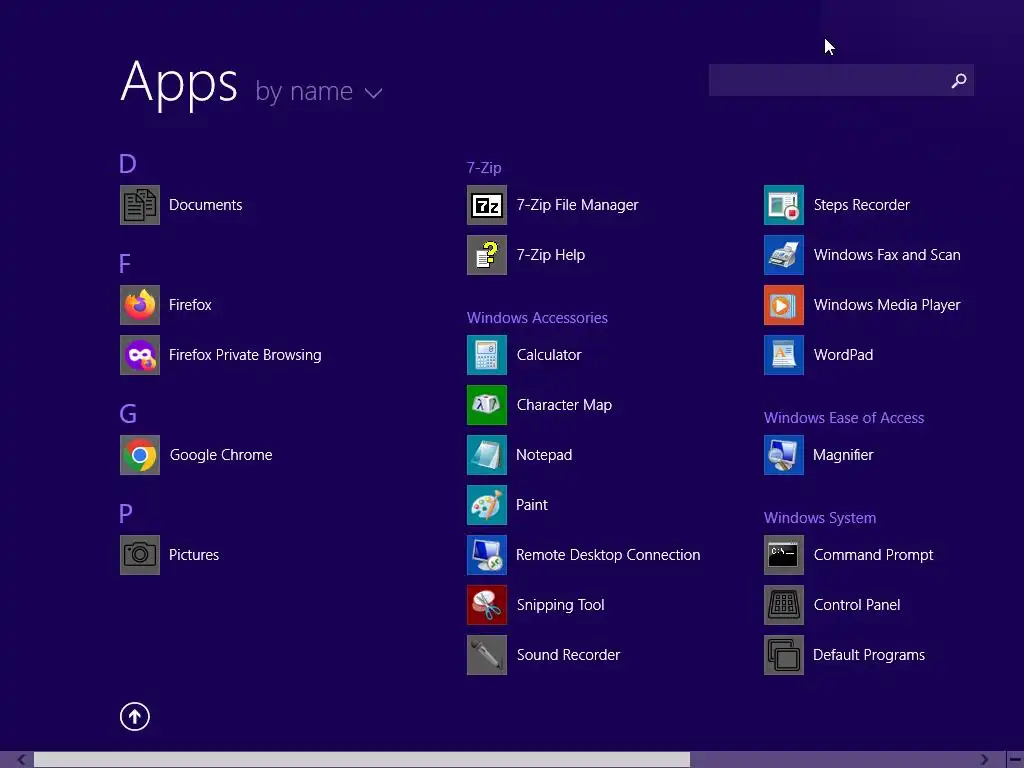Open Default Programs icon
1024x768 pixels.
(x=784, y=655)
